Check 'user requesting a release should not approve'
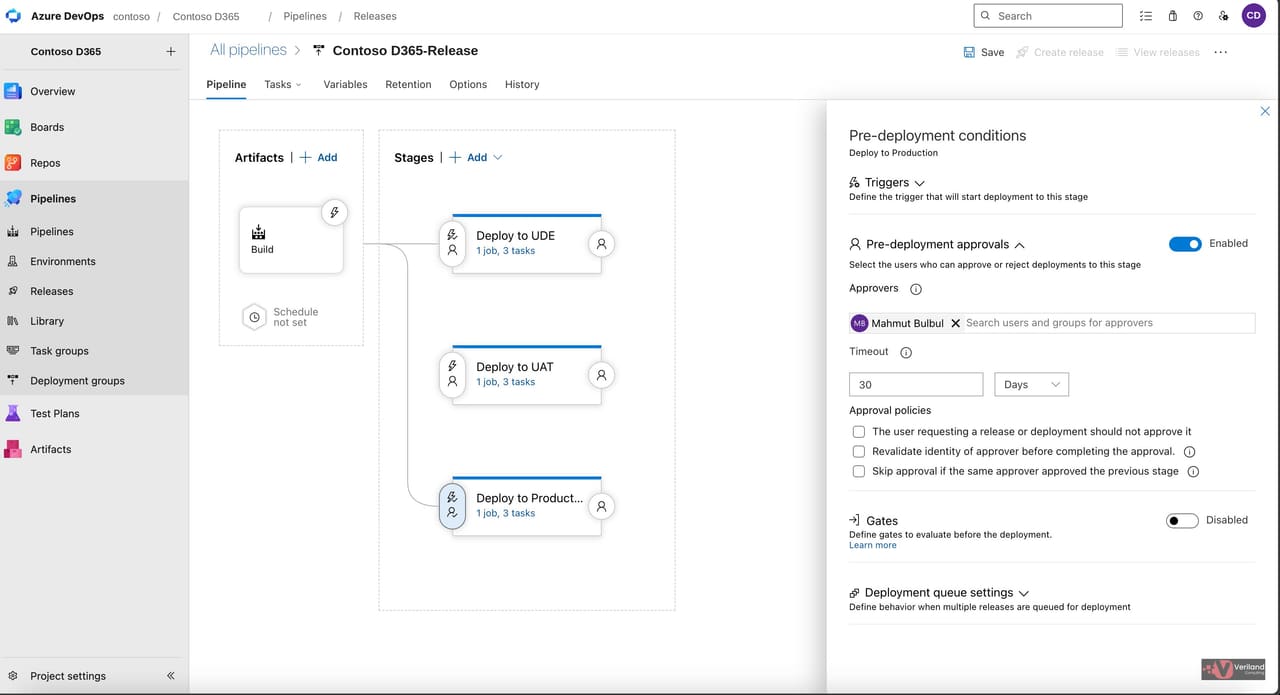Viewport: 1280px width, 695px height. [x=859, y=432]
